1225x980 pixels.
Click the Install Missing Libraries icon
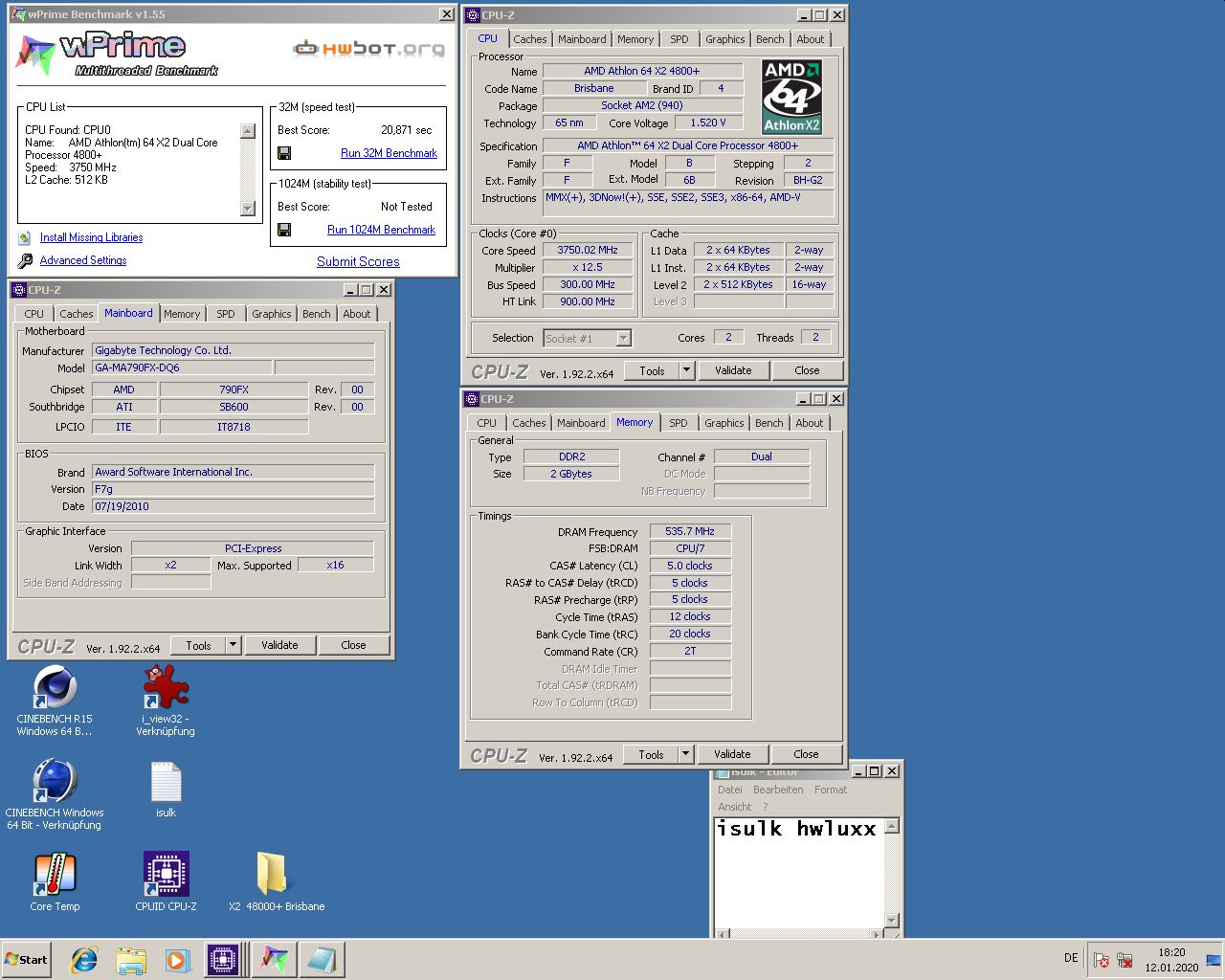click(x=25, y=237)
